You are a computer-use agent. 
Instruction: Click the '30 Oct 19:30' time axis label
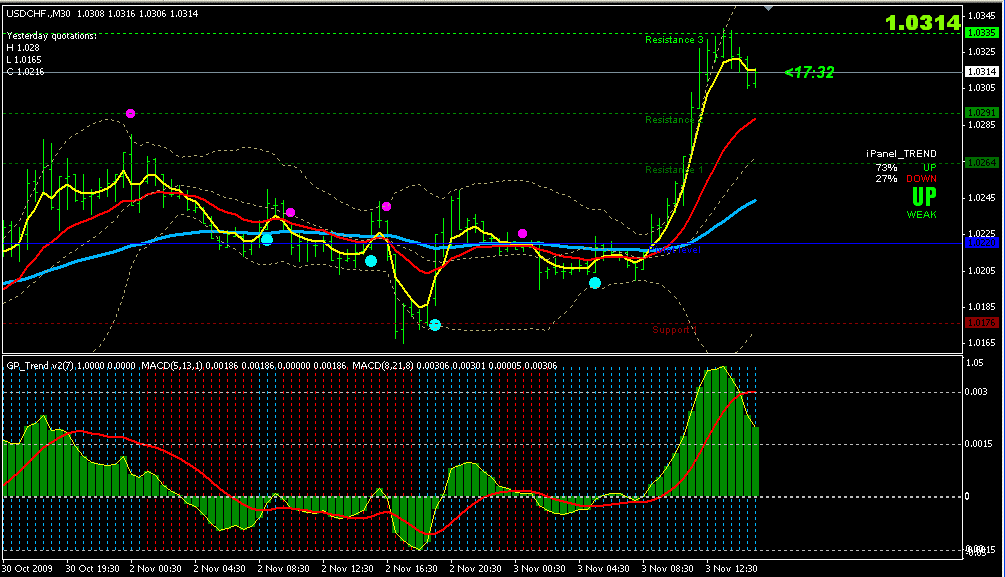pyautogui.click(x=92, y=569)
